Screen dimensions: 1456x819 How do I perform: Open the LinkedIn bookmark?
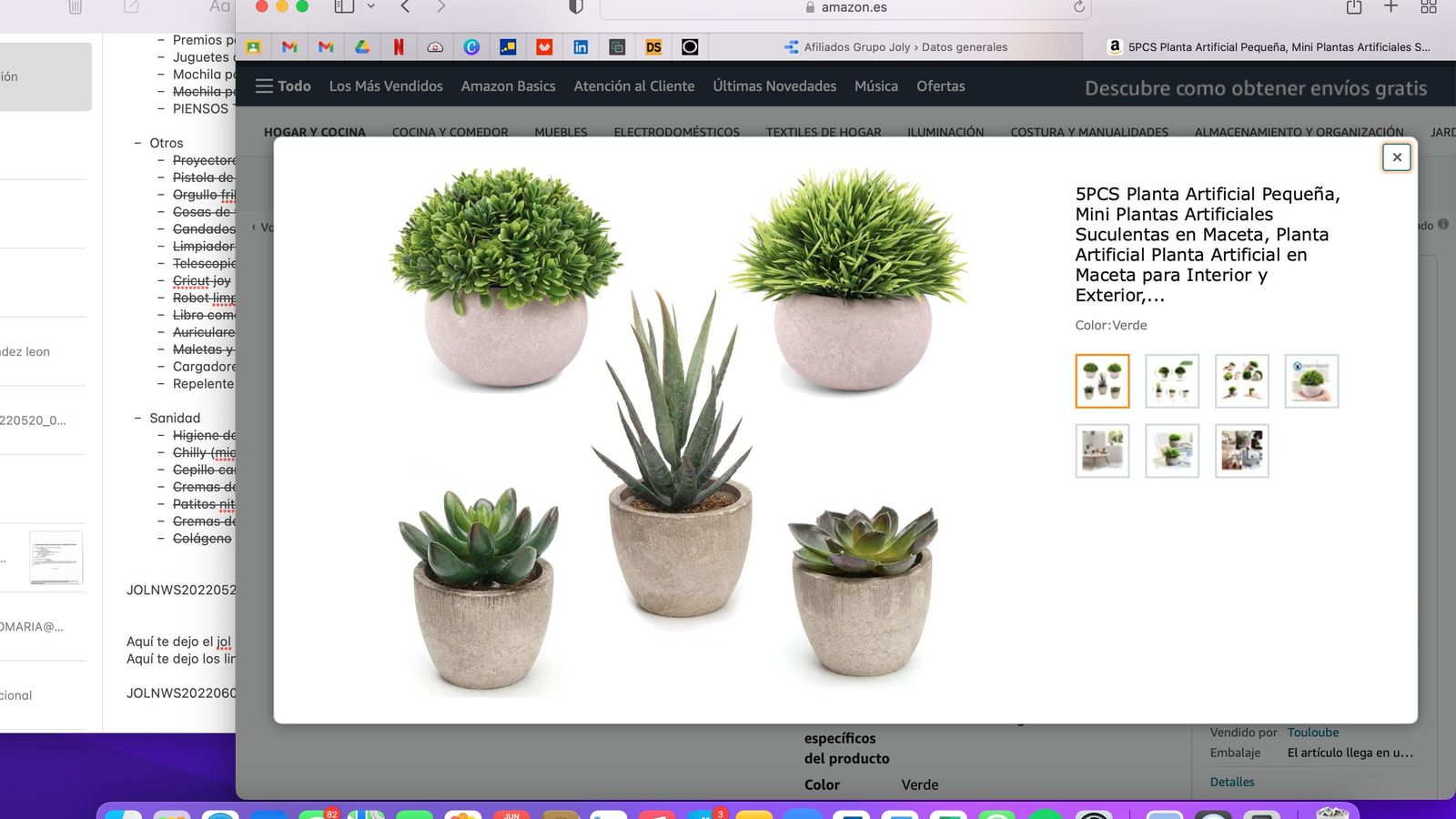[581, 46]
